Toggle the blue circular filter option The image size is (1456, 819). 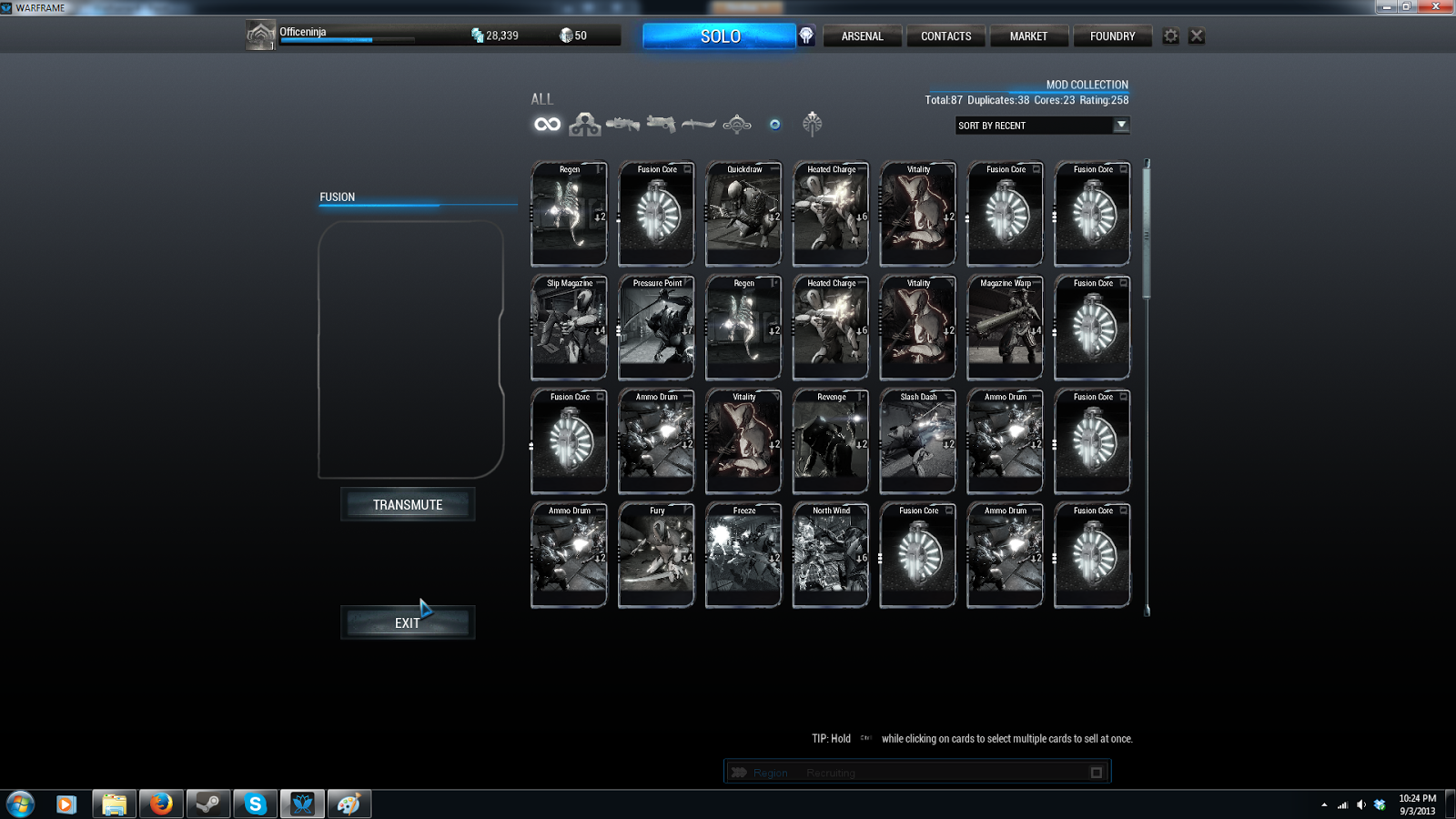(x=775, y=125)
